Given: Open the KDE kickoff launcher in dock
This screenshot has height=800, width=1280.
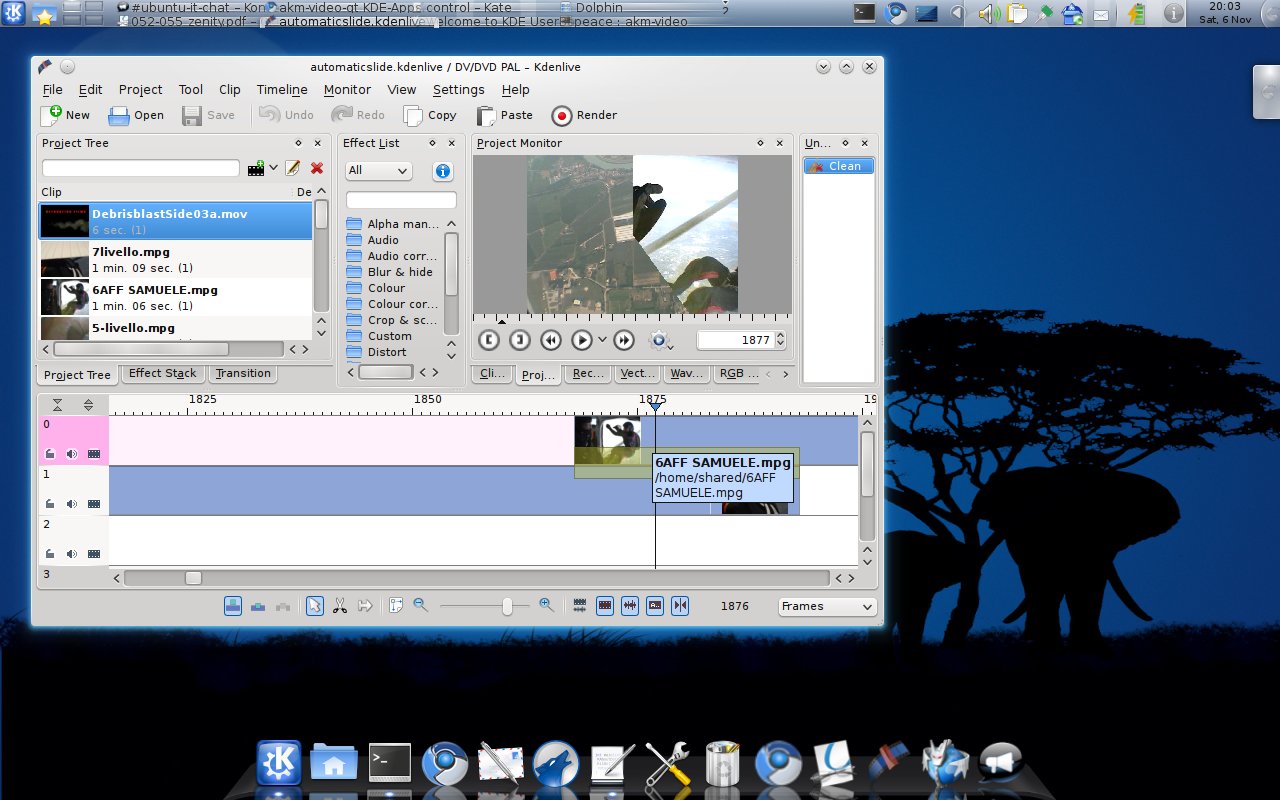Looking at the screenshot, I should 279,764.
